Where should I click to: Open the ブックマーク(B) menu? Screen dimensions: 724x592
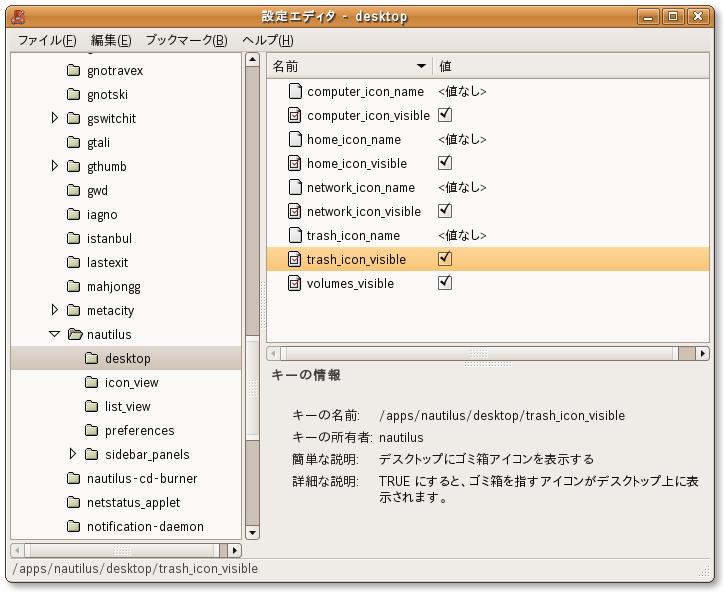click(x=187, y=41)
